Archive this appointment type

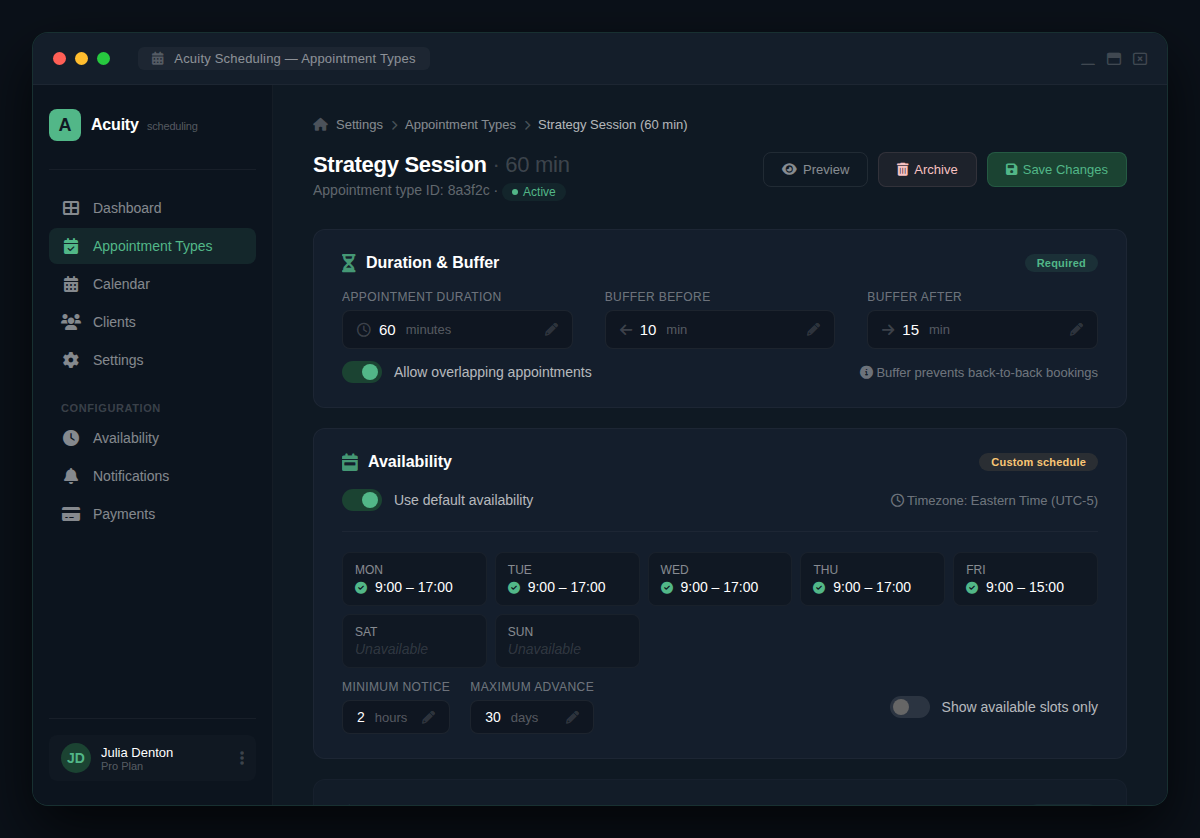(x=927, y=169)
